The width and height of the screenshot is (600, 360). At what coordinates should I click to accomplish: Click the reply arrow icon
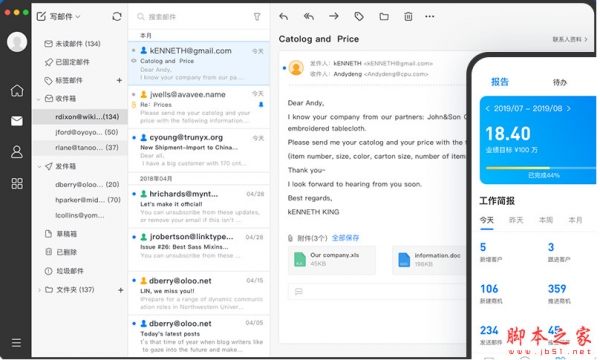[x=284, y=16]
